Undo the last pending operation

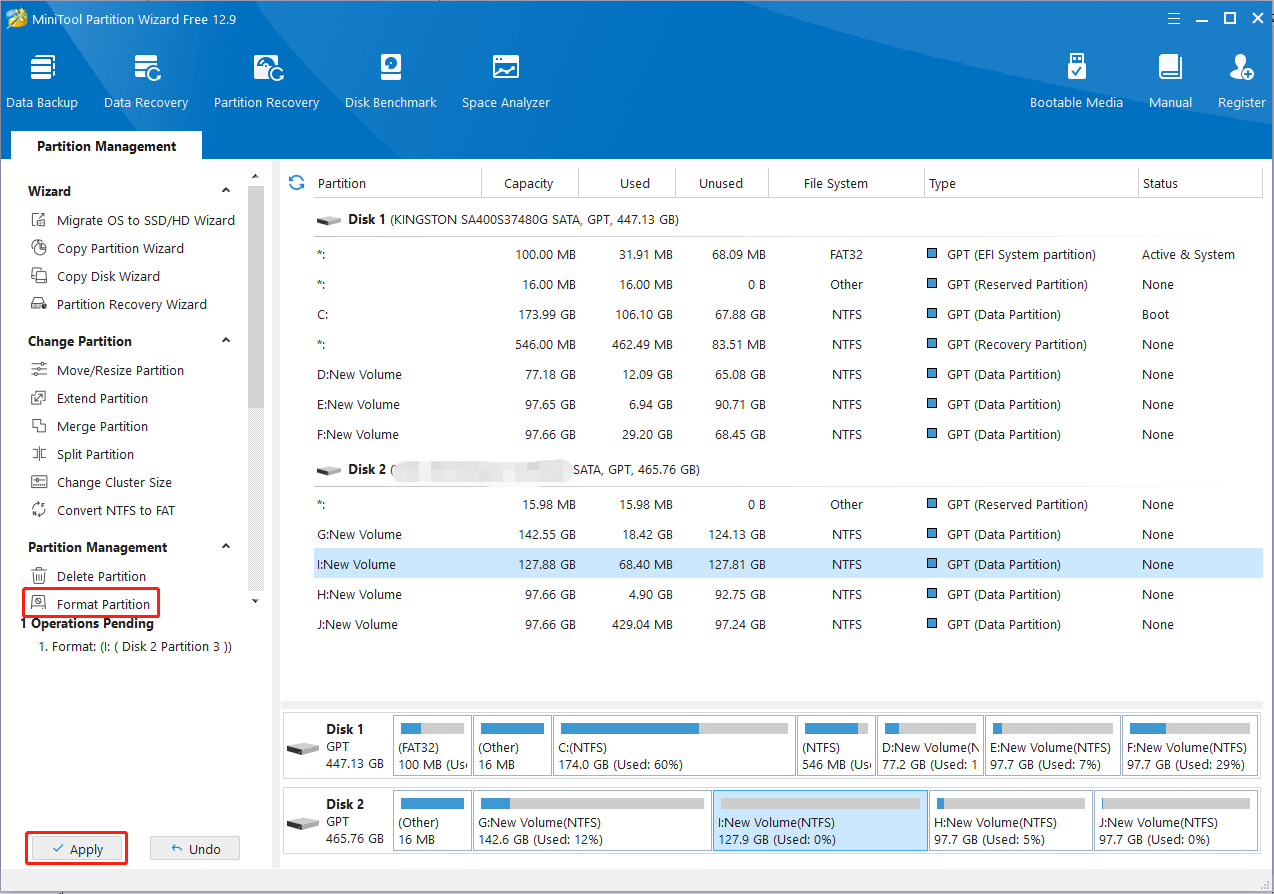(x=195, y=849)
